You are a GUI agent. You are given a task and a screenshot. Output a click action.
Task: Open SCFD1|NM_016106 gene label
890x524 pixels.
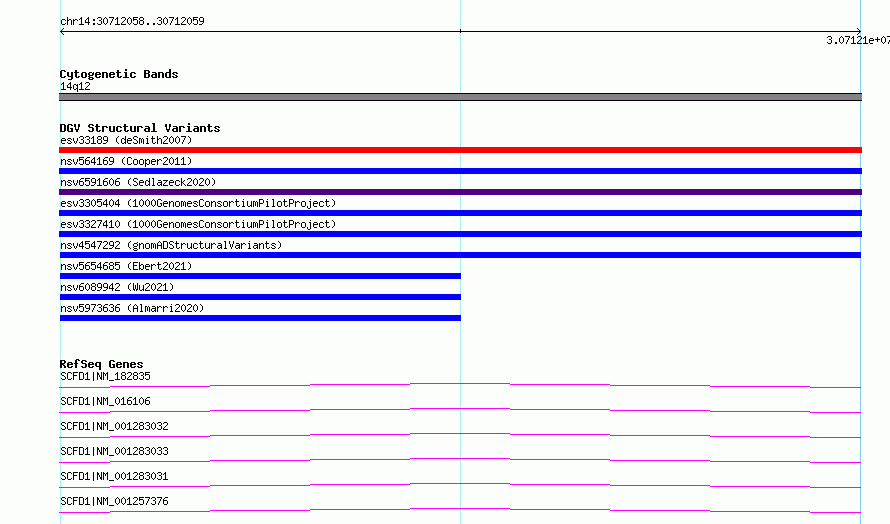tap(105, 401)
